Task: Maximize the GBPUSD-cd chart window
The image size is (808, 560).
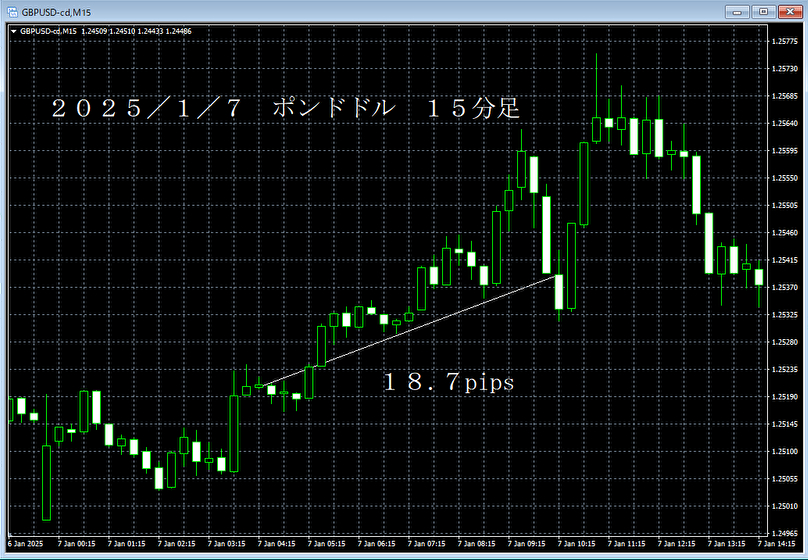Action: point(763,11)
